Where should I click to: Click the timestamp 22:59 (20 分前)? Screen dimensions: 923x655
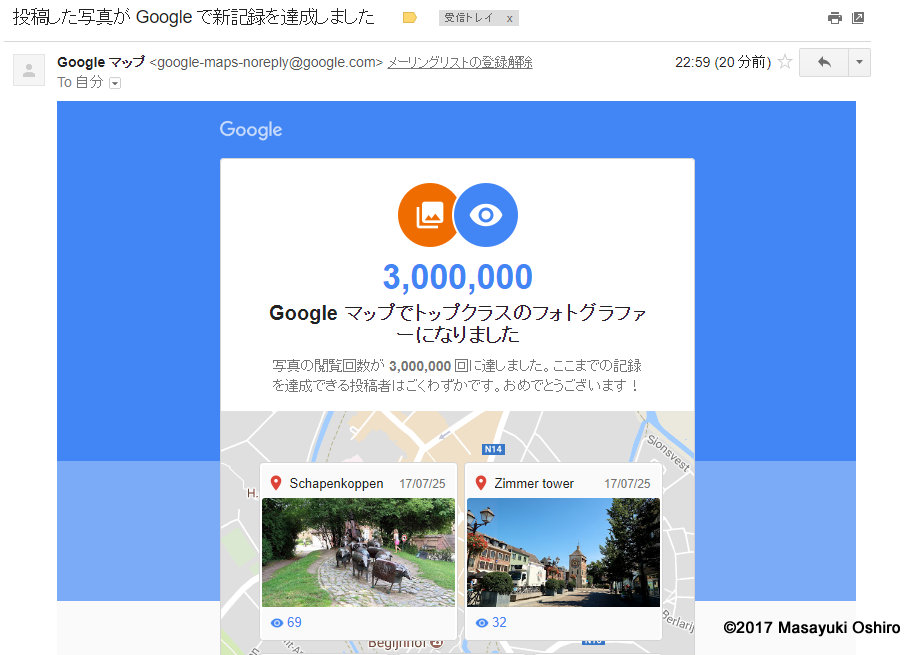(723, 62)
